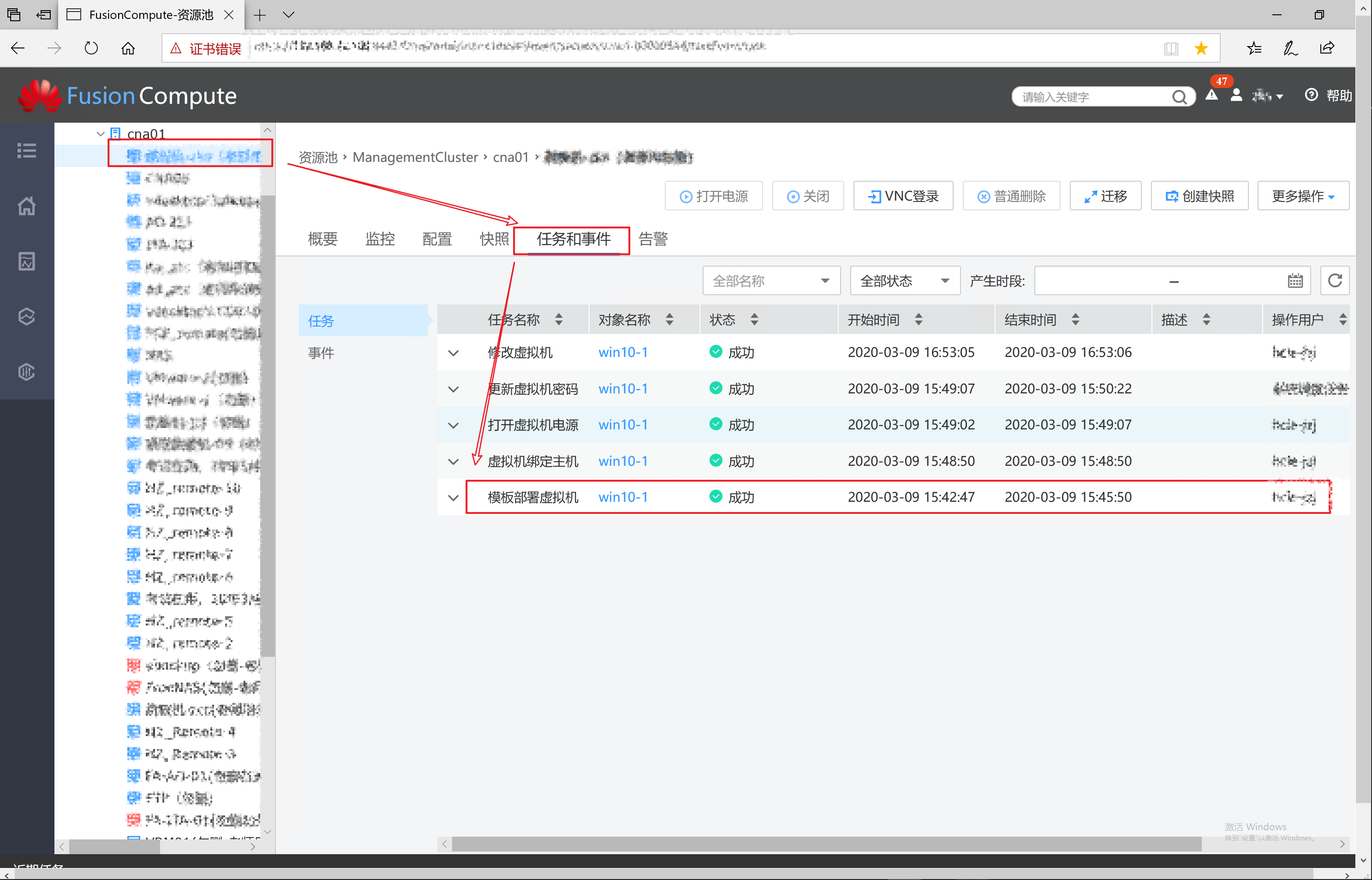Open the home icon in the left sidebar
Image resolution: width=1372 pixels, height=880 pixels.
[26, 206]
